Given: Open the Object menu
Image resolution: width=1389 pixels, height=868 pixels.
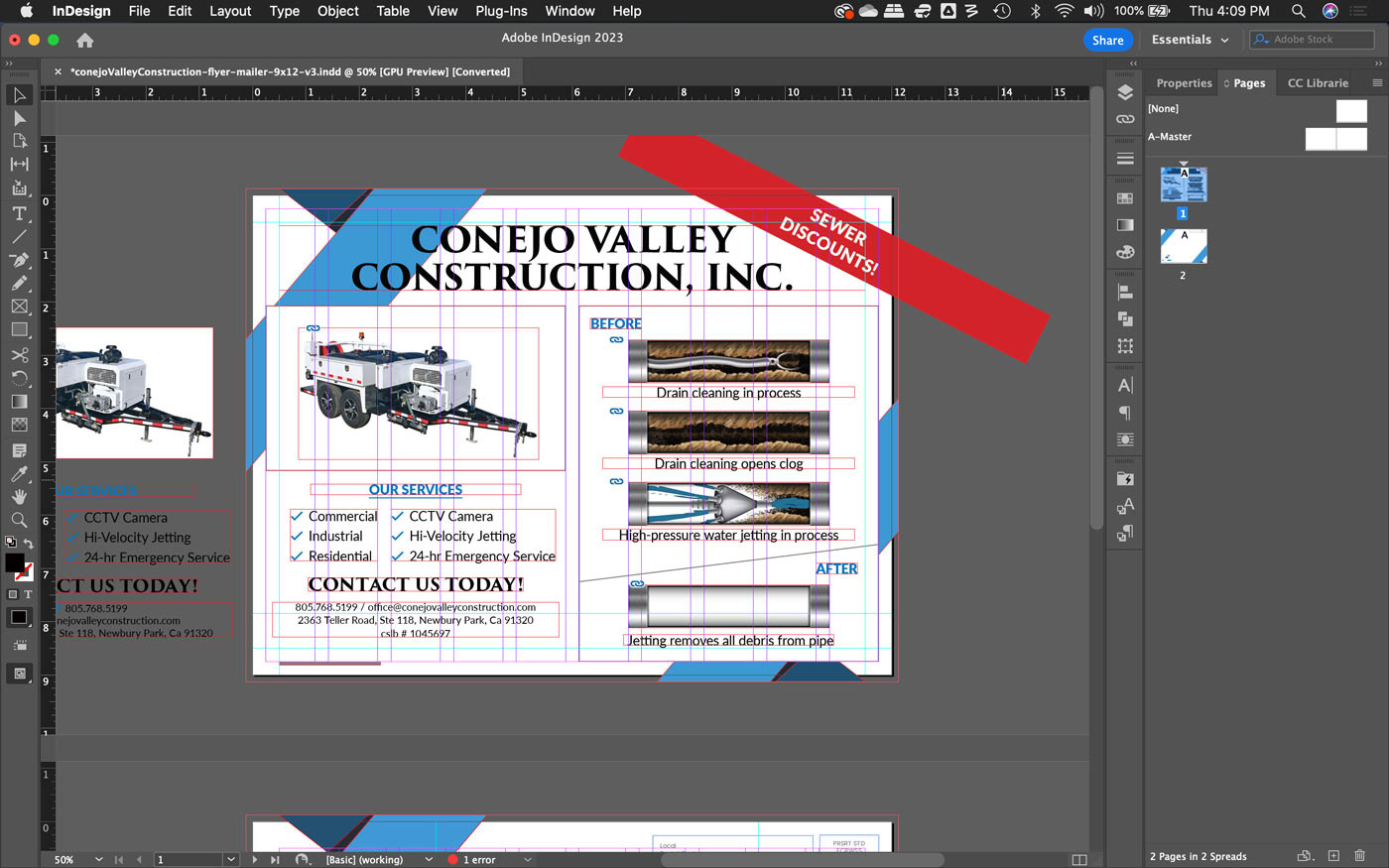Looking at the screenshot, I should point(337,11).
